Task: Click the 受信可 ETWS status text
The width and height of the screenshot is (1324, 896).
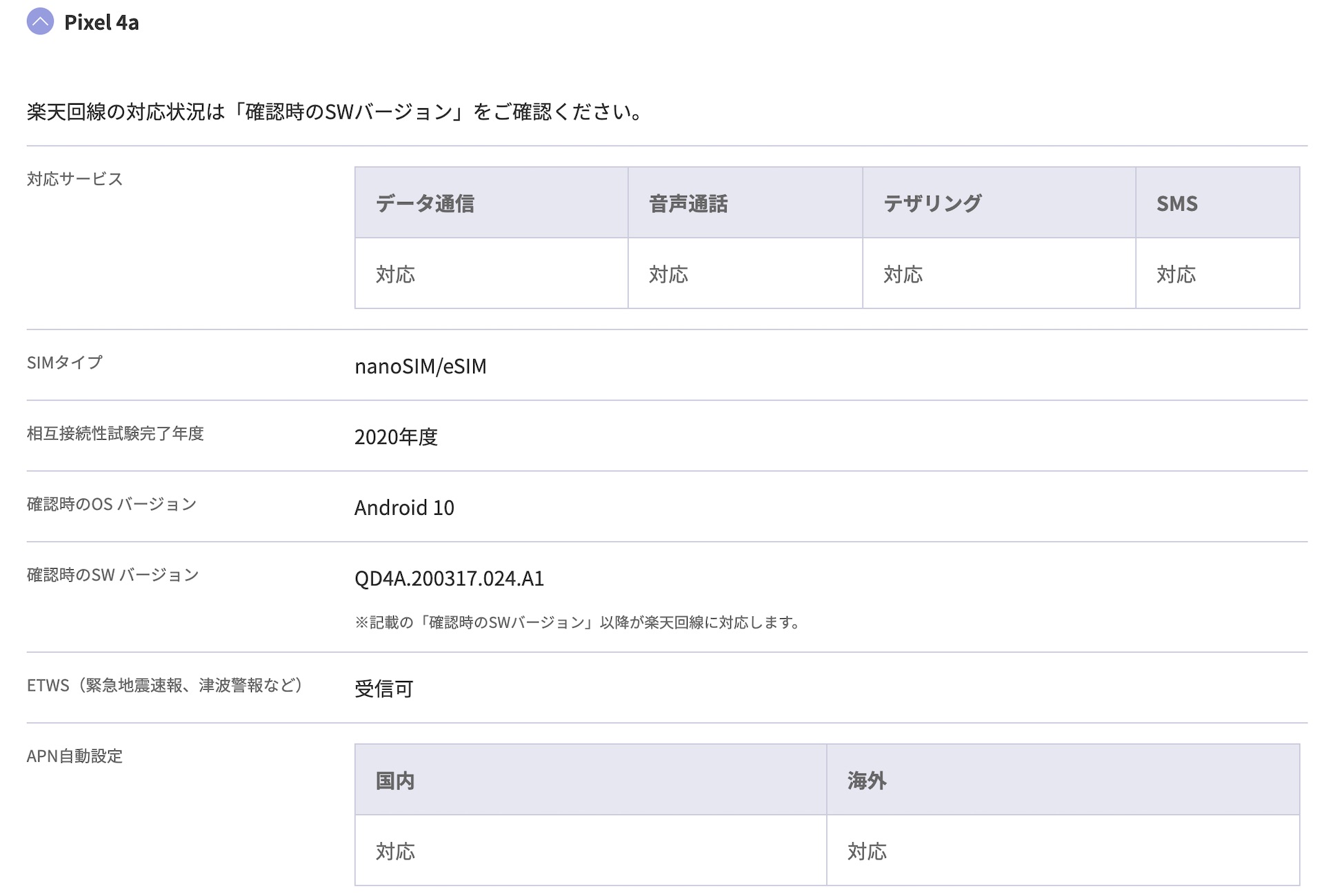Action: pos(383,689)
